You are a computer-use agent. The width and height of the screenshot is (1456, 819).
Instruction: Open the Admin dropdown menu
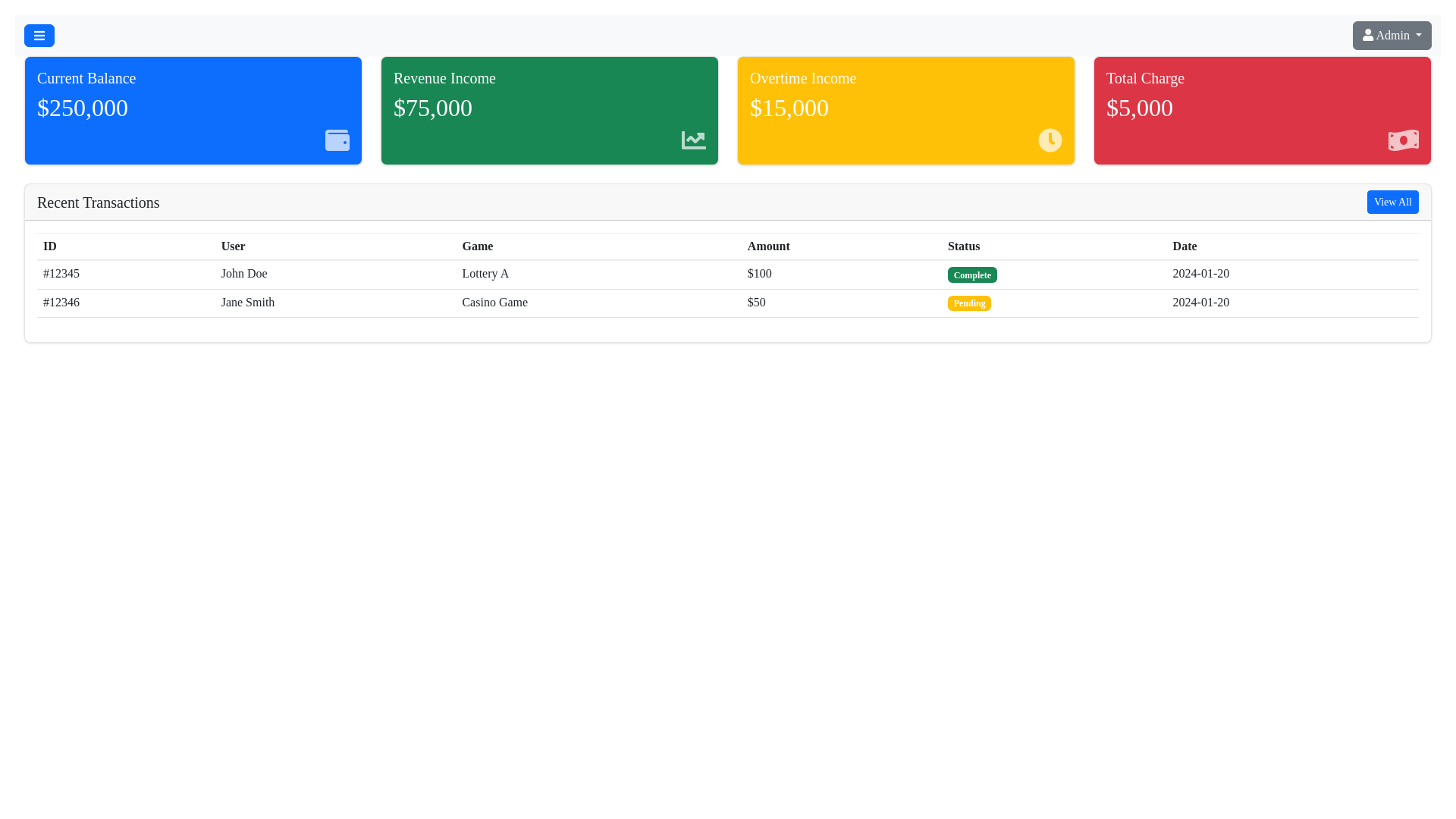point(1392,35)
